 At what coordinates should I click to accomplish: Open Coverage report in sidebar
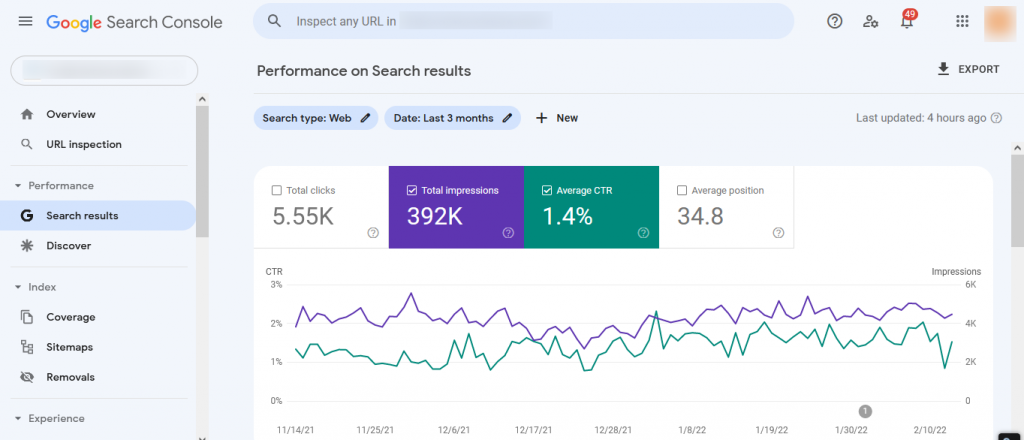(x=98, y=317)
